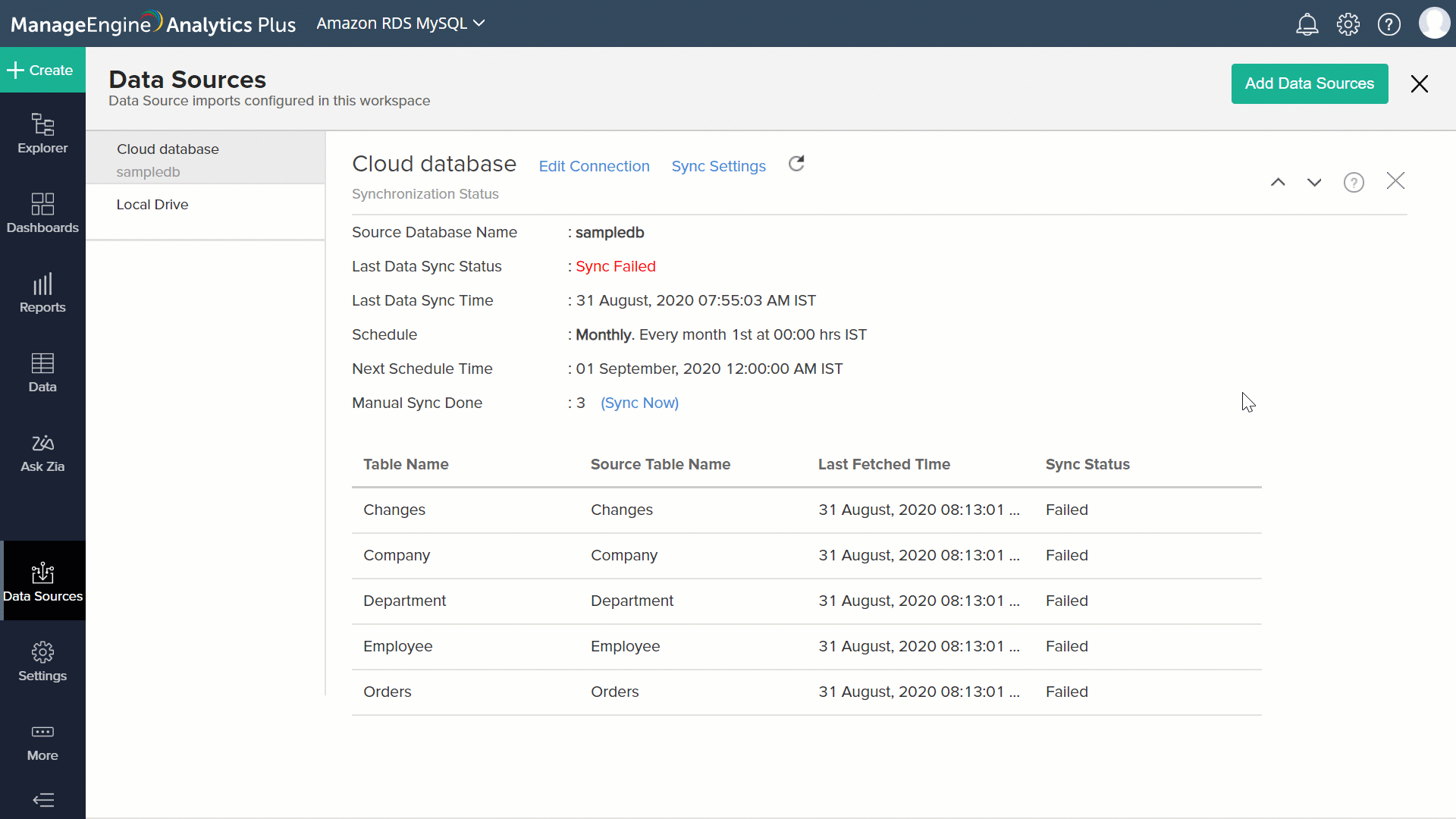Go to the Reports section
The width and height of the screenshot is (1456, 819).
42,293
